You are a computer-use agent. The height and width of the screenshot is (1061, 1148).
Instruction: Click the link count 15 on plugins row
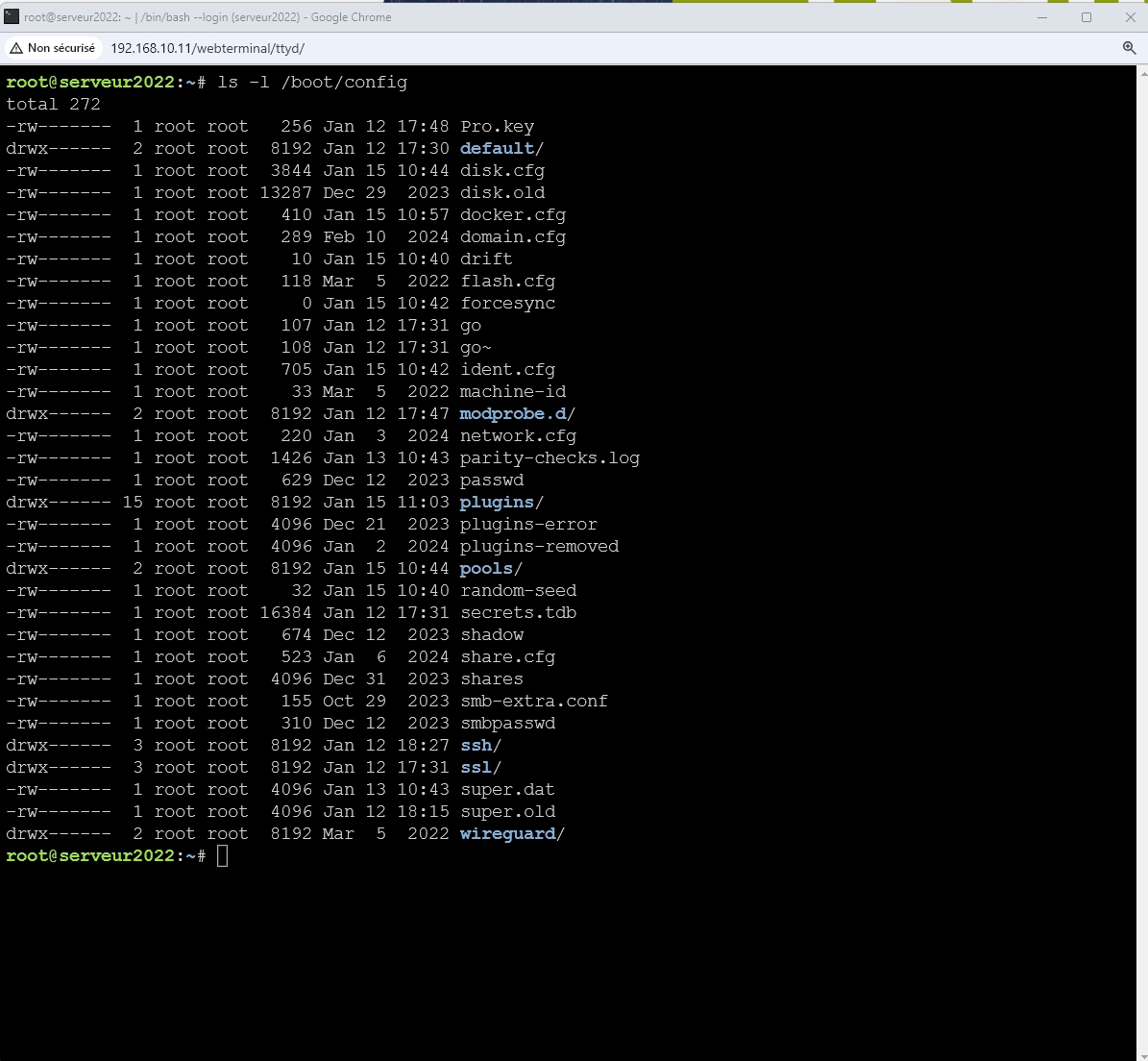pyautogui.click(x=133, y=503)
